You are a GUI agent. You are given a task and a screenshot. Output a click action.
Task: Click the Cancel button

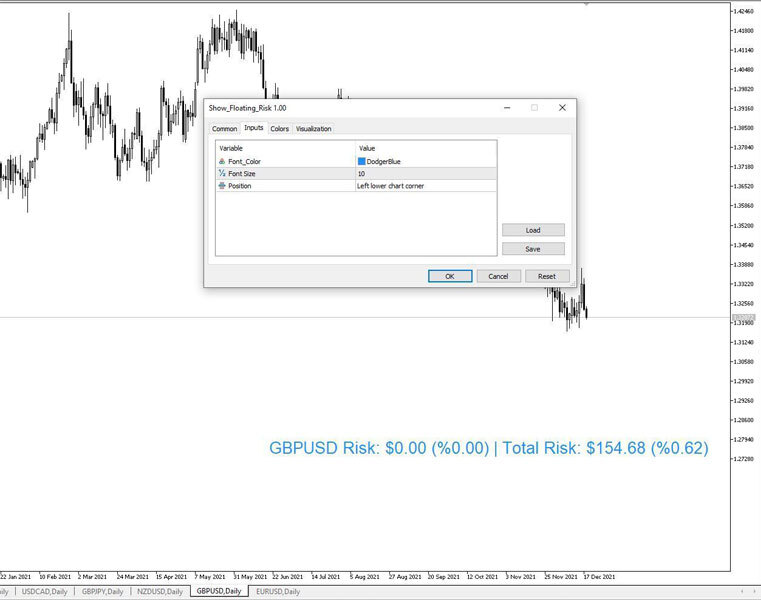498,276
